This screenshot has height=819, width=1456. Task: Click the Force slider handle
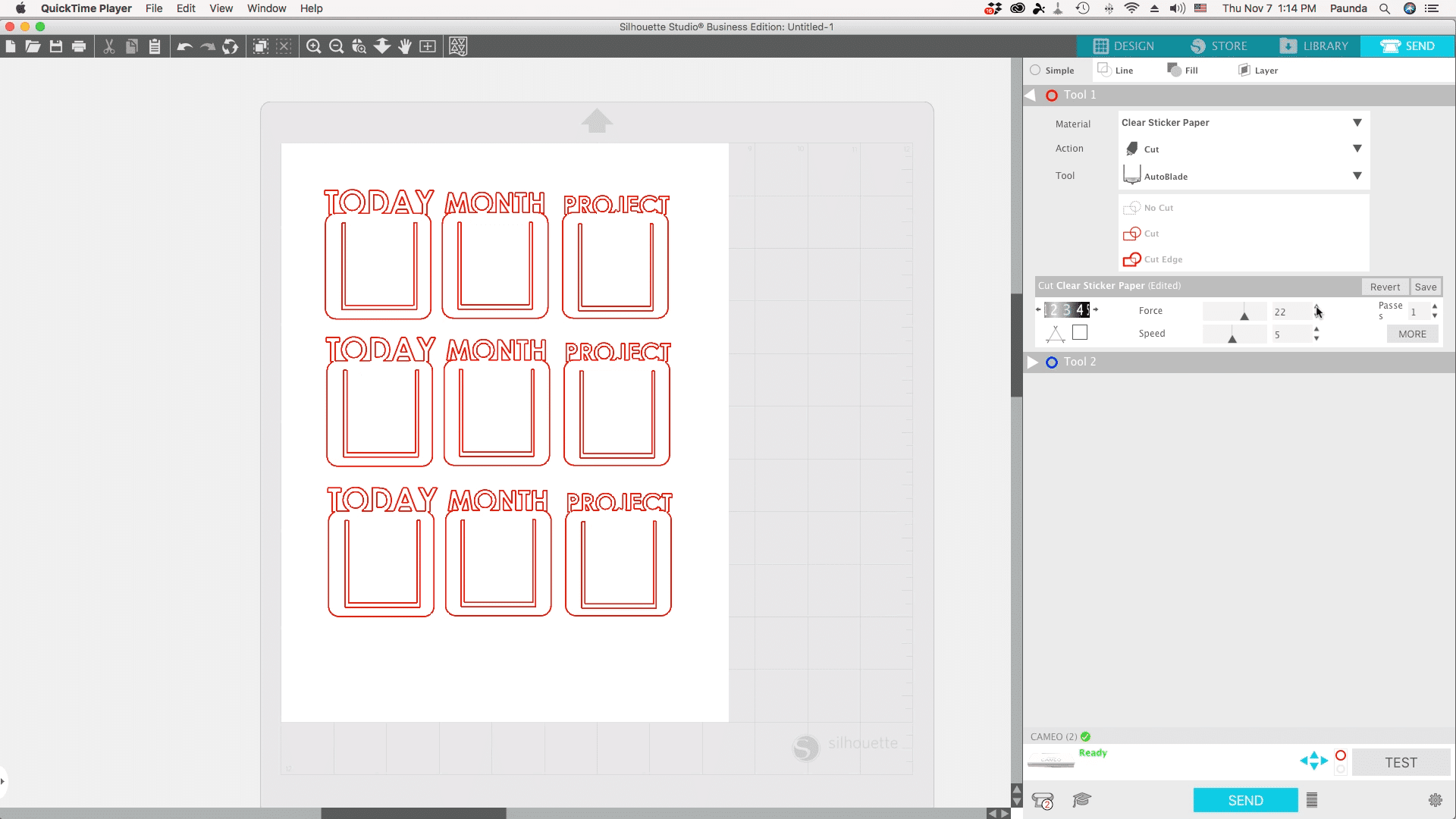tap(1244, 315)
